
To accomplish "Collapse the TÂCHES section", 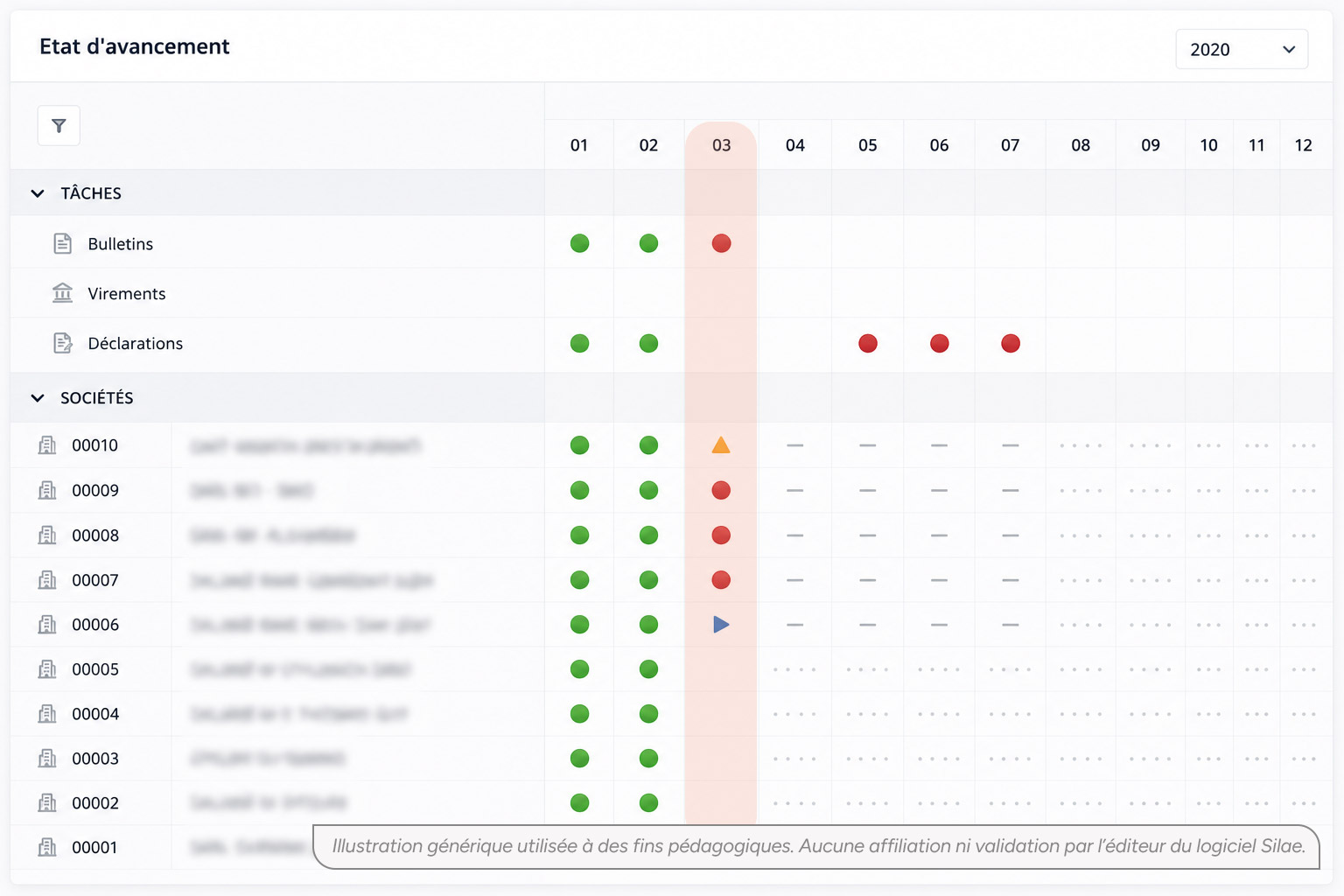I will click(x=38, y=193).
